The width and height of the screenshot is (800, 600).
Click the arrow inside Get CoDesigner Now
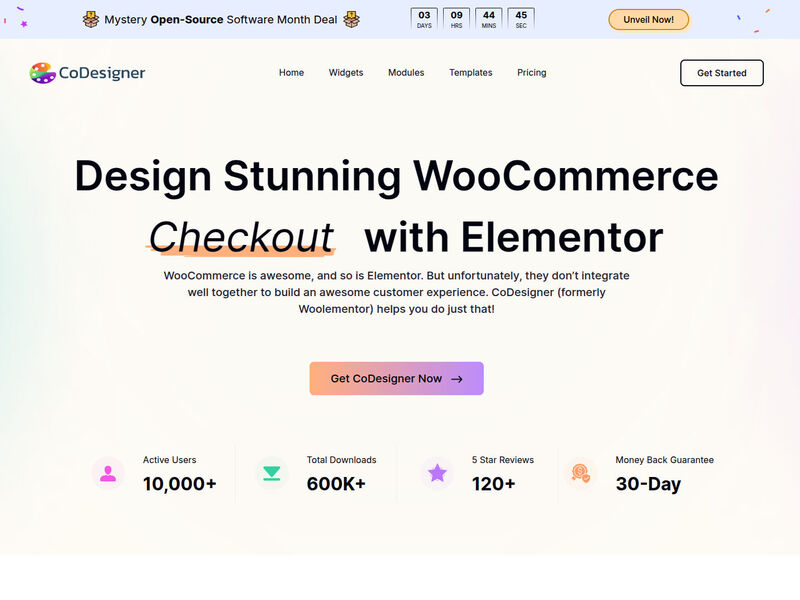[x=457, y=379]
